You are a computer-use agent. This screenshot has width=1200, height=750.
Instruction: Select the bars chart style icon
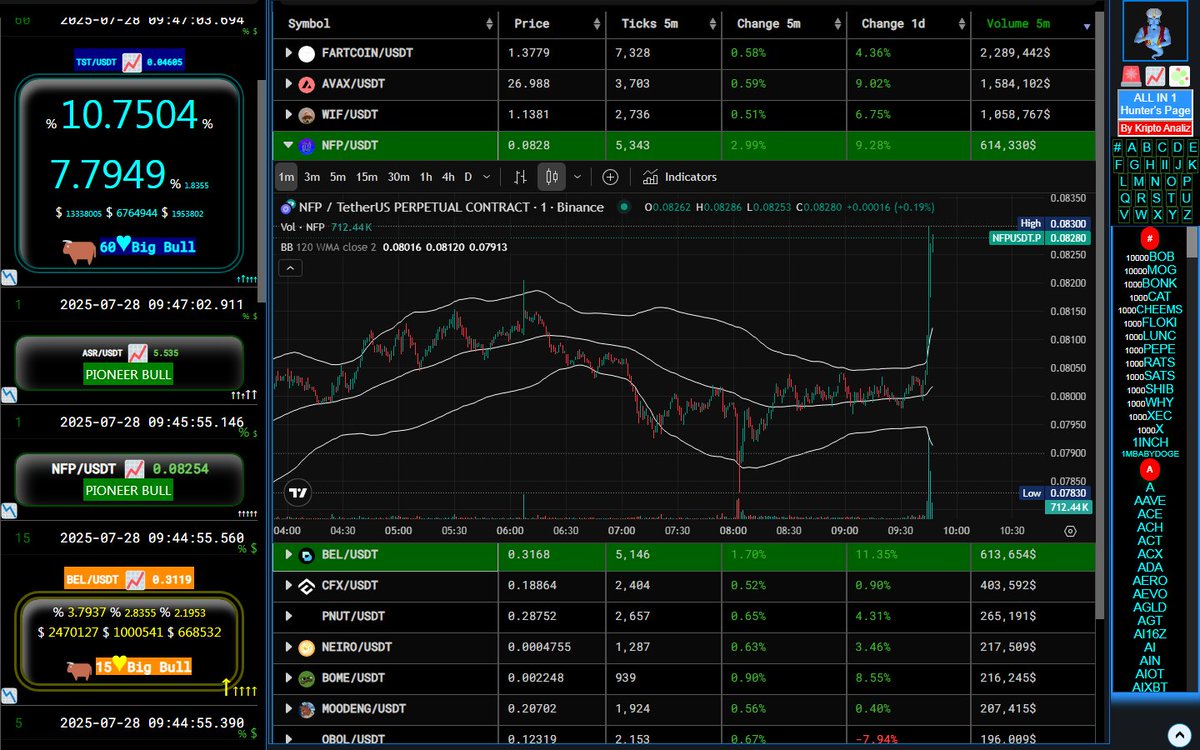520,177
